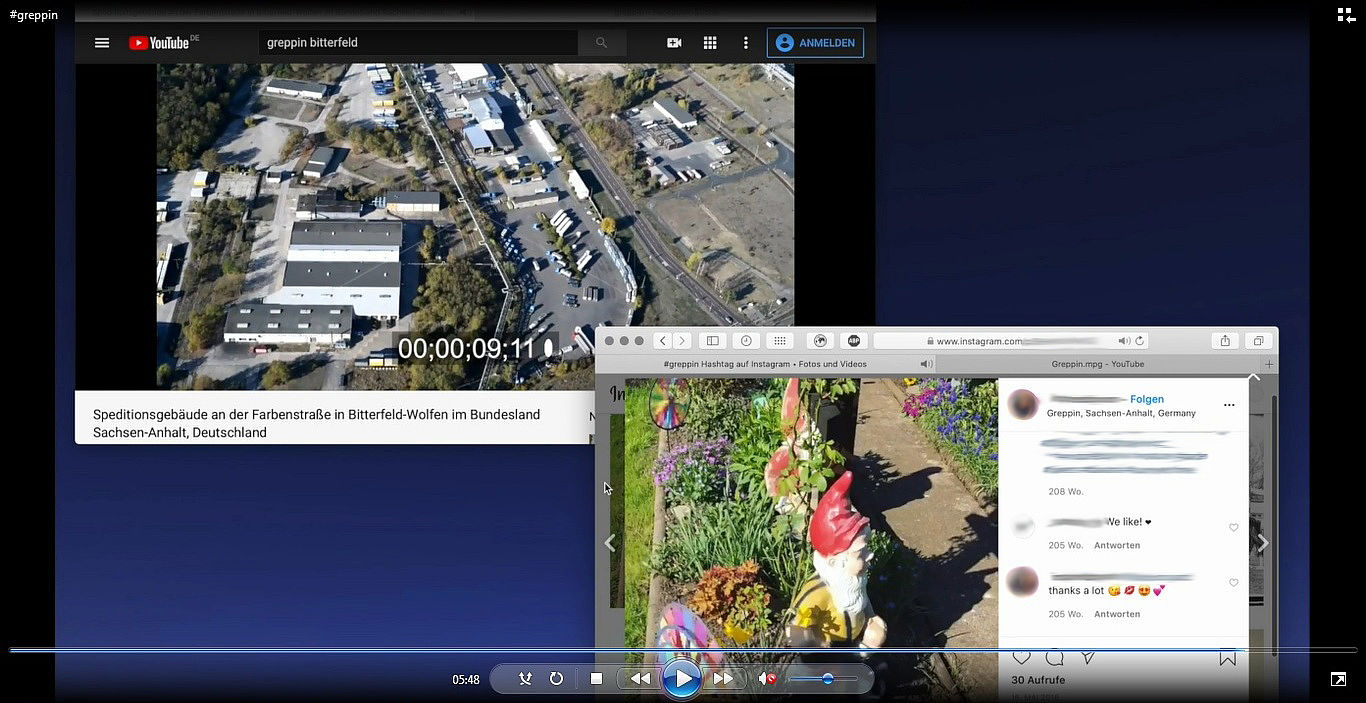Go to the previous Instagram post arrow

coord(610,543)
